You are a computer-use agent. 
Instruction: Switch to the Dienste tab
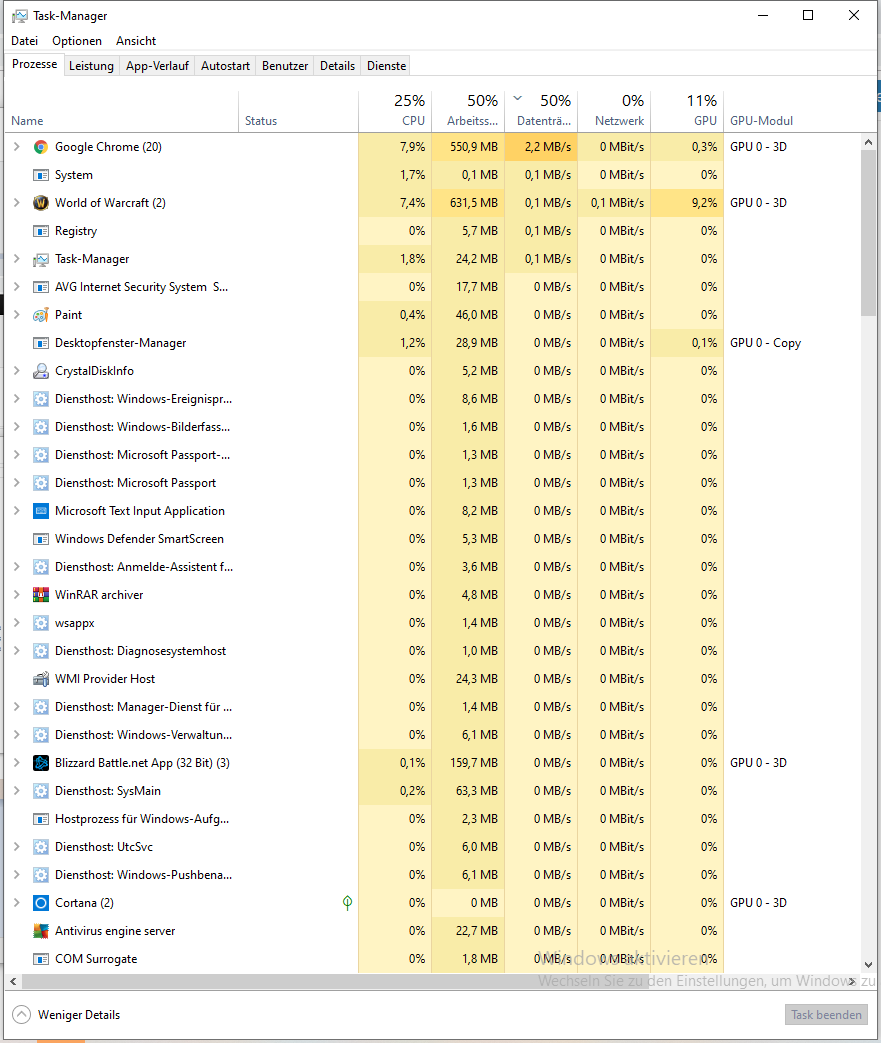pos(387,66)
